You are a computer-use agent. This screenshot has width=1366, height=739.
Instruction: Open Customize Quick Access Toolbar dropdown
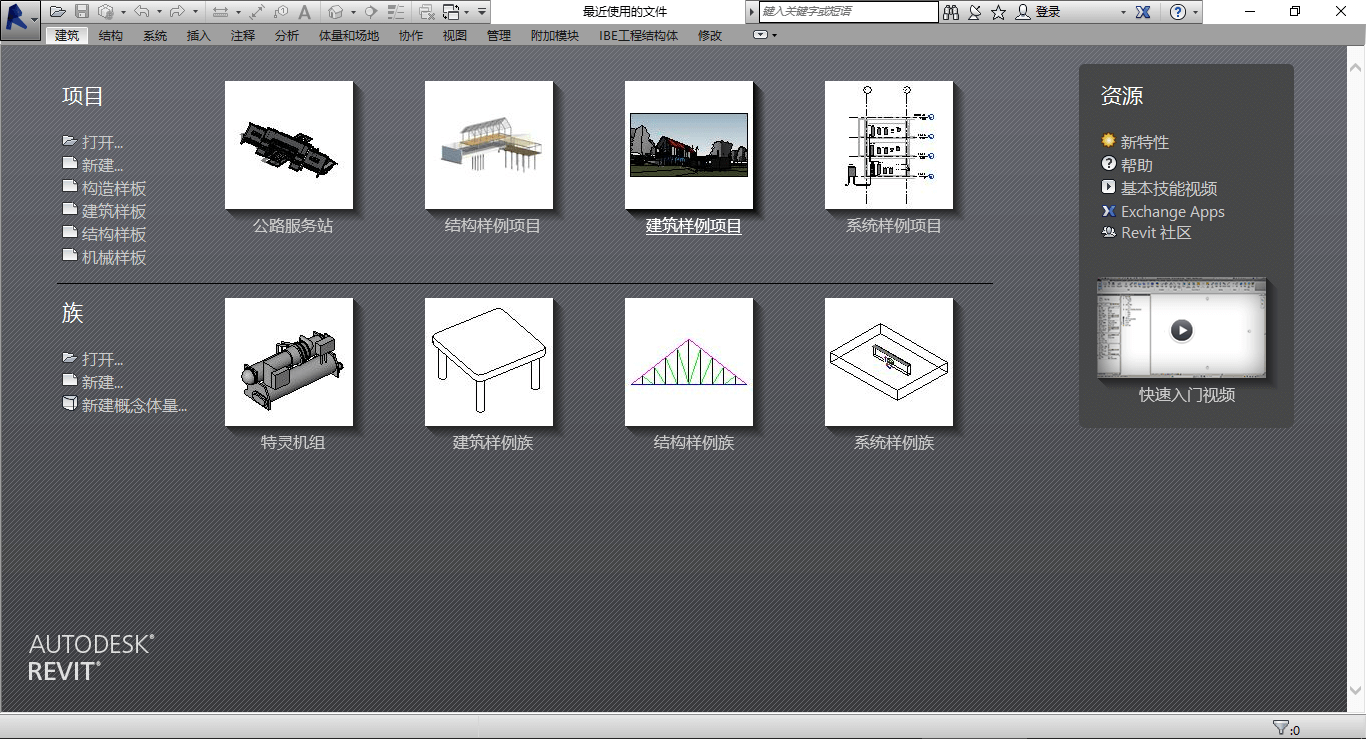click(482, 12)
